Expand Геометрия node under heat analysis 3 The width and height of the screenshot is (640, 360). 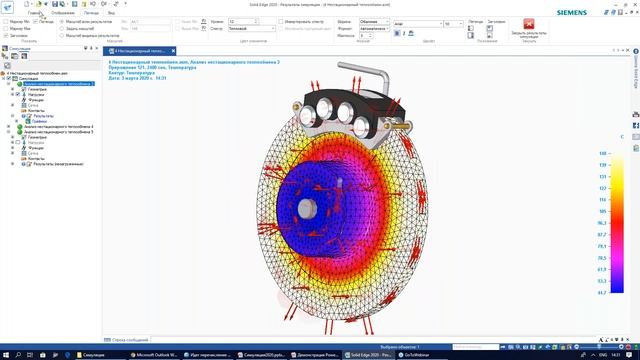13,89
